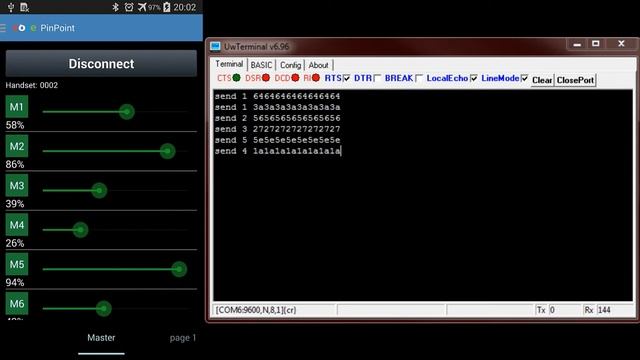Viewport: 640px width, 360px height.
Task: Disable the LineMode checkbox
Action: [x=524, y=78]
